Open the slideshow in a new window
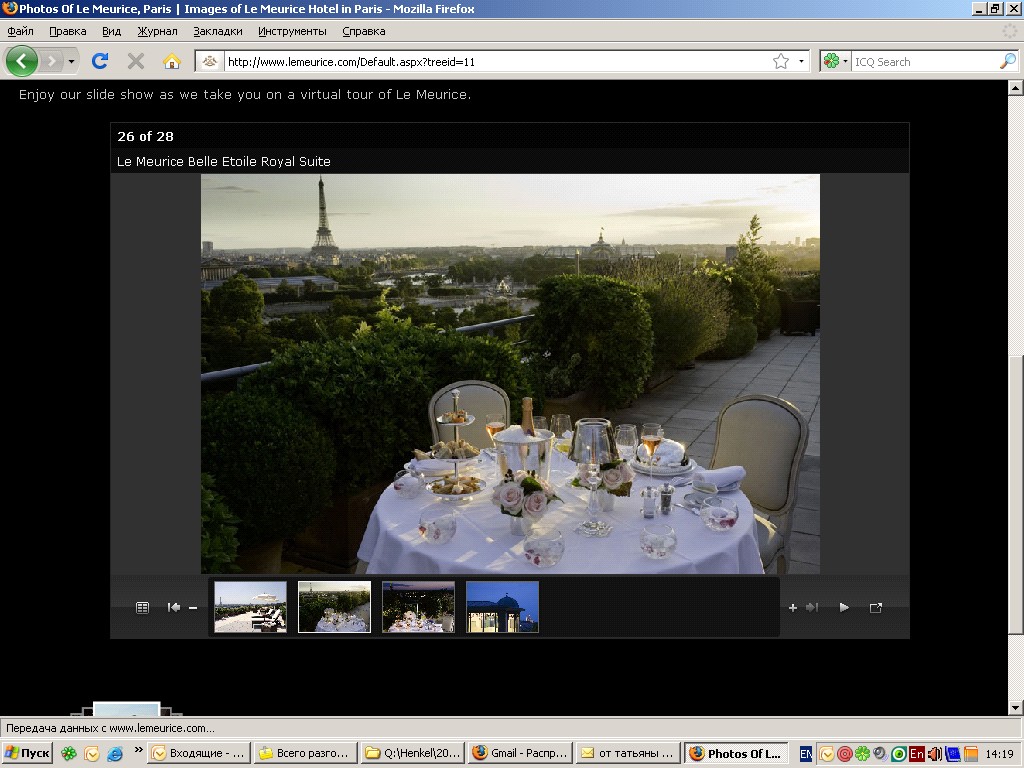The height and width of the screenshot is (768, 1024). pos(876,607)
